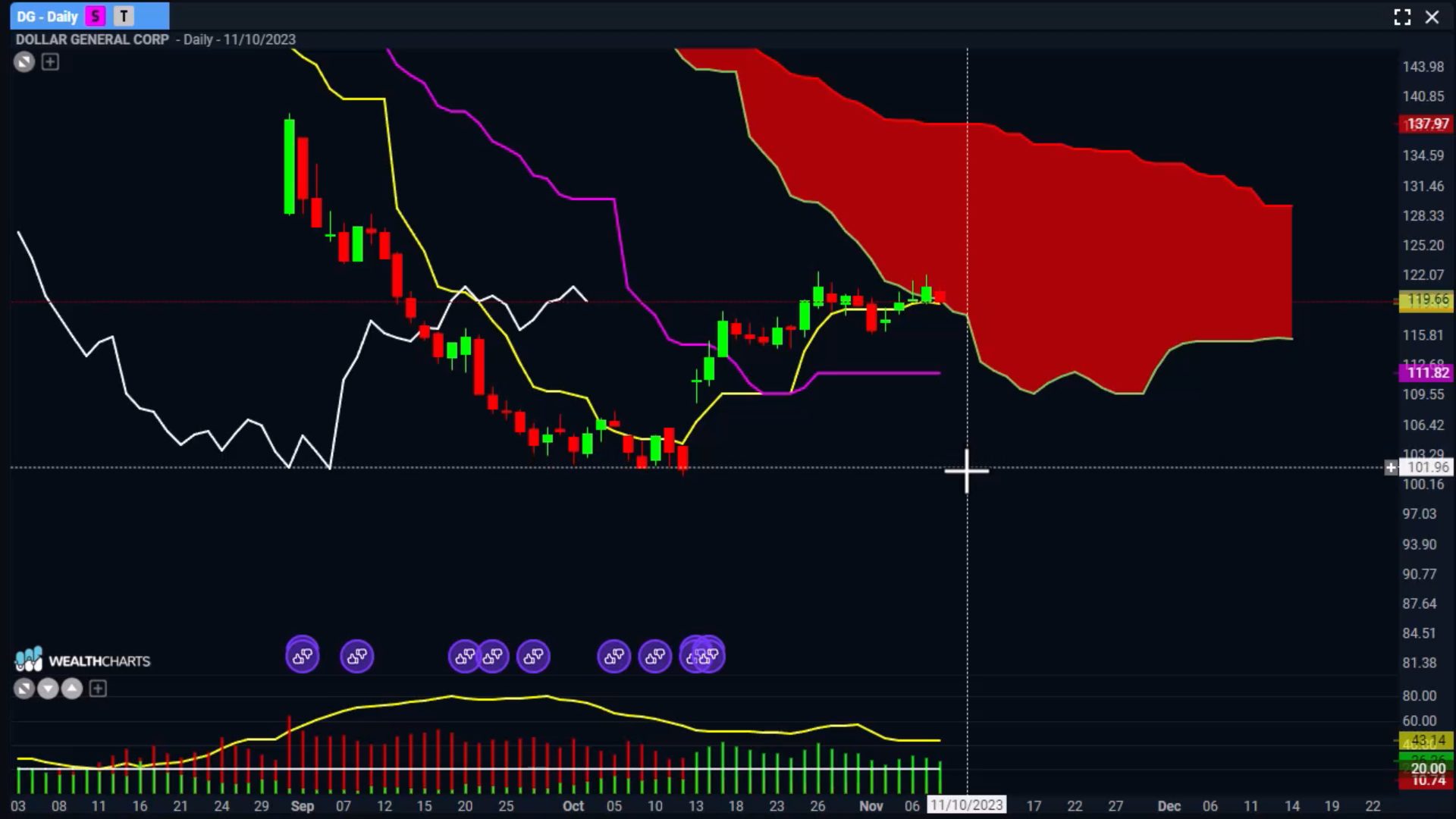This screenshot has width=1456, height=819.
Task: Click the 84.51 price axis label
Action: [x=1420, y=633]
